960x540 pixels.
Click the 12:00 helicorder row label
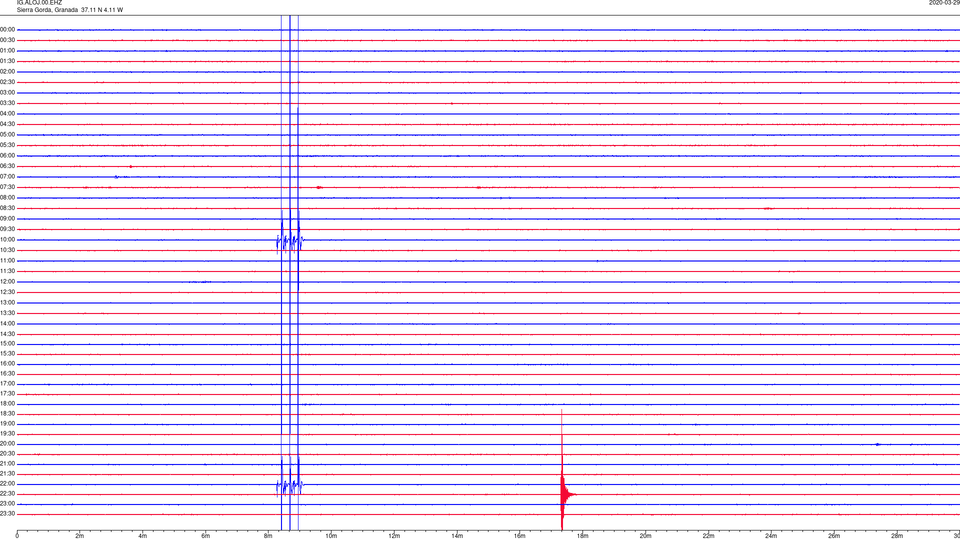[8, 282]
